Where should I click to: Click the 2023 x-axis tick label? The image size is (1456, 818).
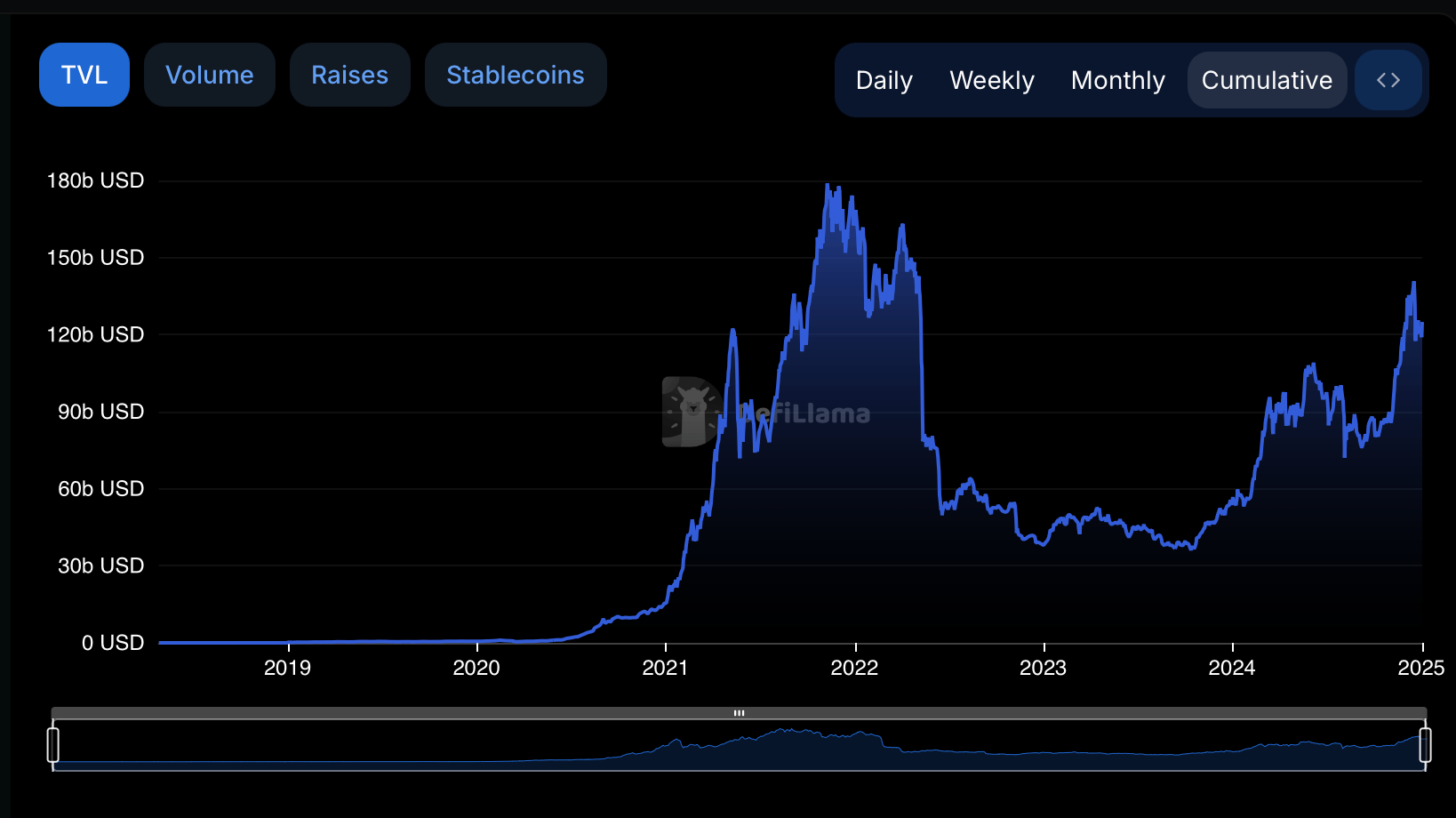1043,668
